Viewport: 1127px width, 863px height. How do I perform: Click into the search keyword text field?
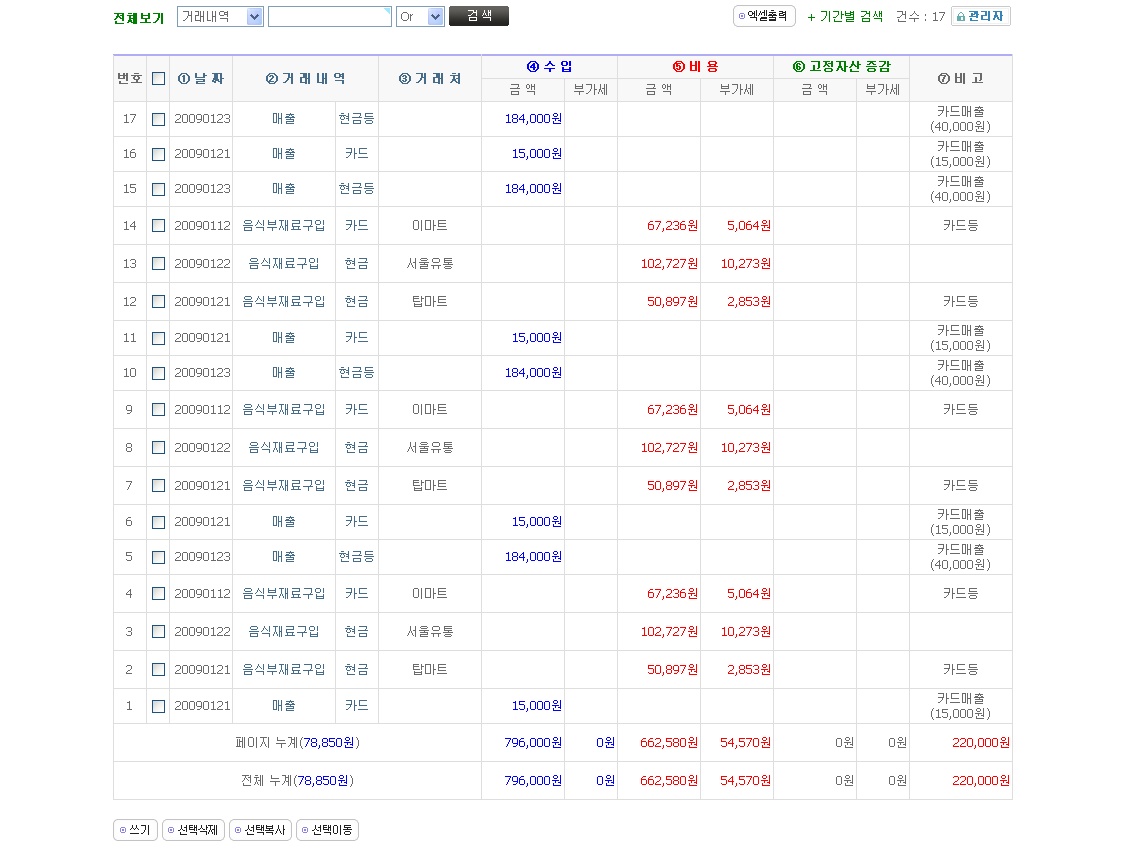pos(329,17)
